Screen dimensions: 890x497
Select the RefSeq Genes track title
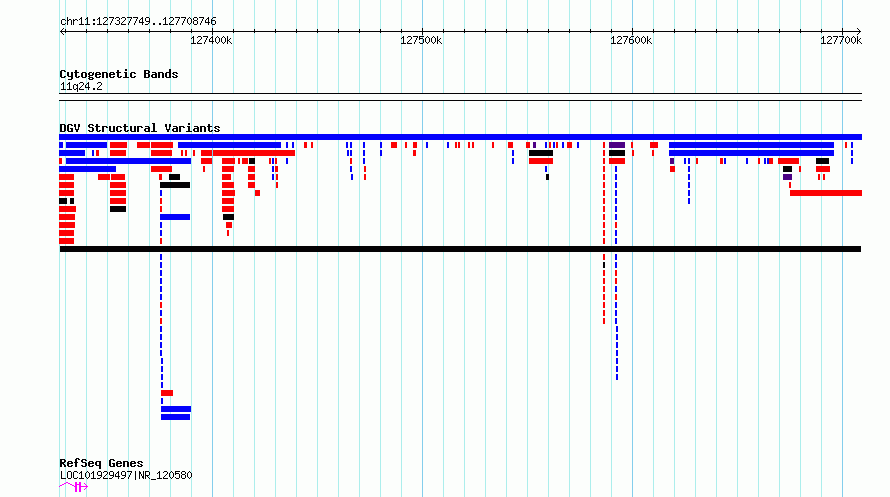coord(101,463)
